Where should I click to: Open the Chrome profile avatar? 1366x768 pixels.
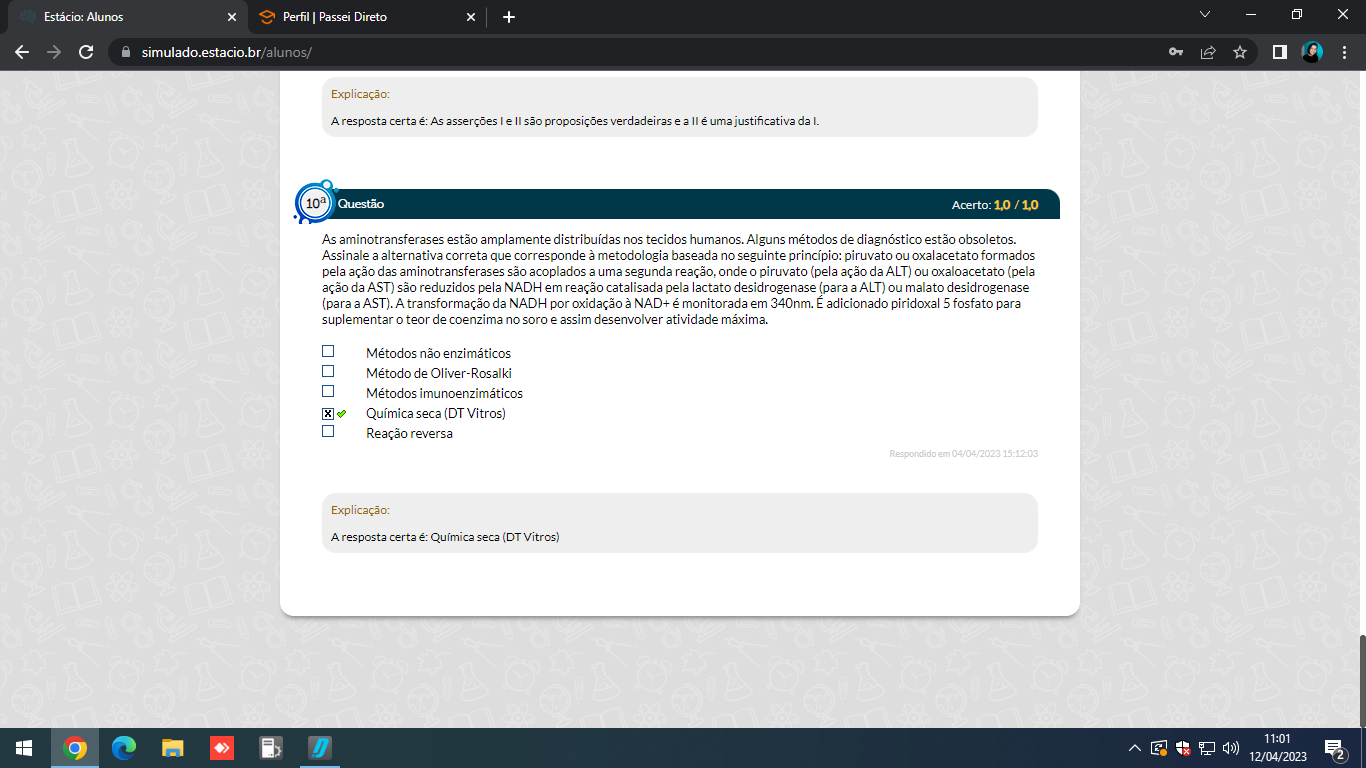(x=1312, y=52)
